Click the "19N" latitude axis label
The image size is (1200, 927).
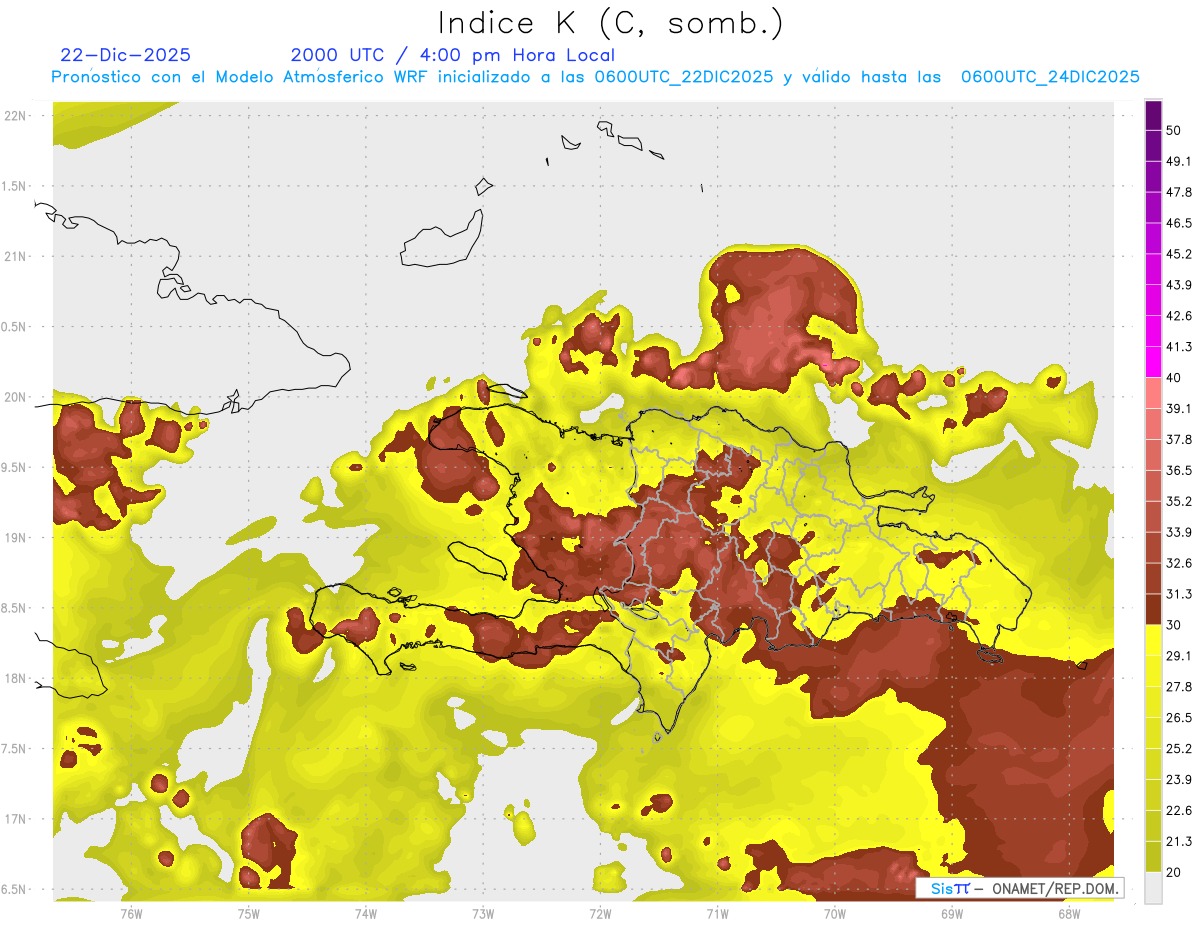coord(15,538)
